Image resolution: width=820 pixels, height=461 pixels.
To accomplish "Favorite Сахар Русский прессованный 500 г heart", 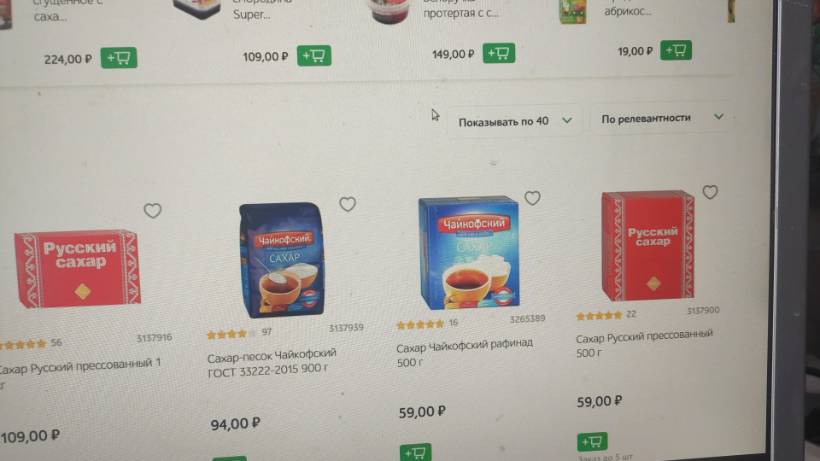I will [710, 192].
